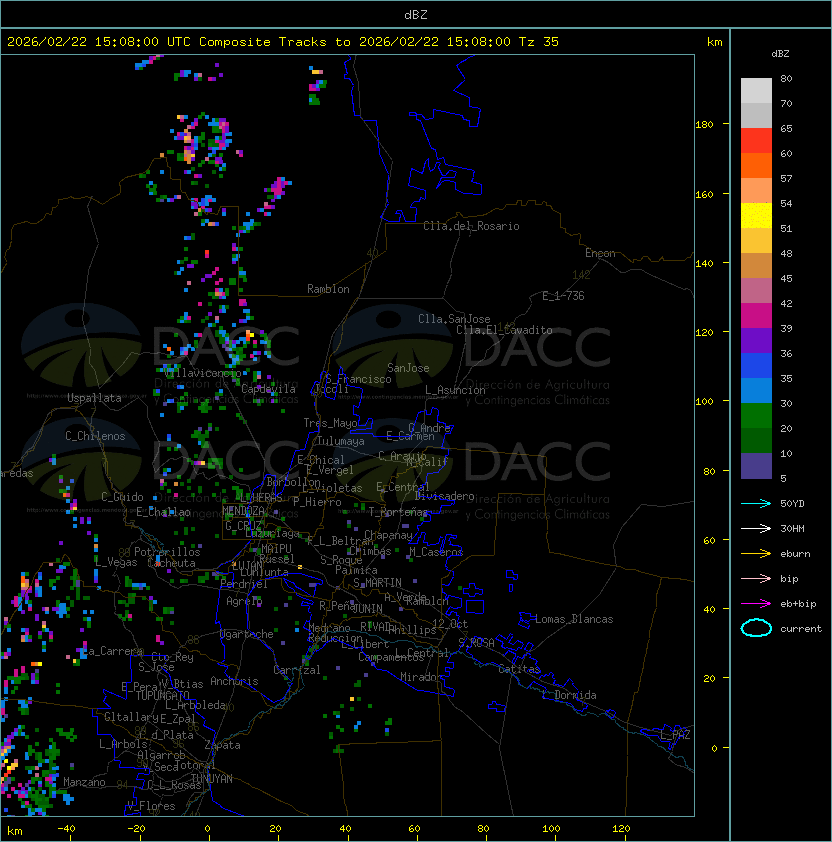Pick the light gray swatch below 80 dBZ

tap(756, 91)
